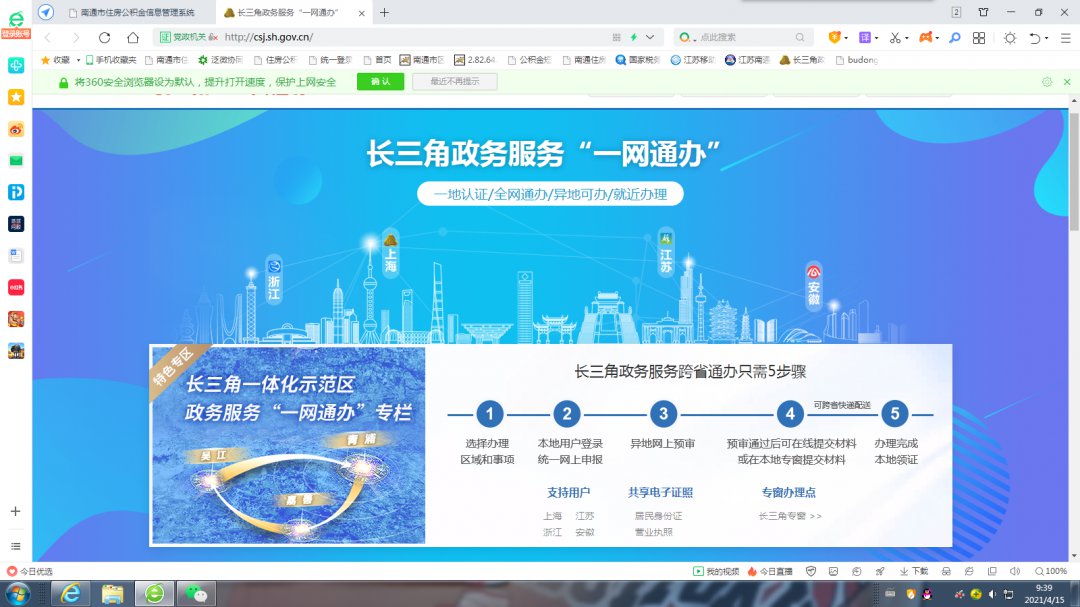The width and height of the screenshot is (1080, 607).
Task: Close the default browser notification bar
Action: pos(1067,82)
